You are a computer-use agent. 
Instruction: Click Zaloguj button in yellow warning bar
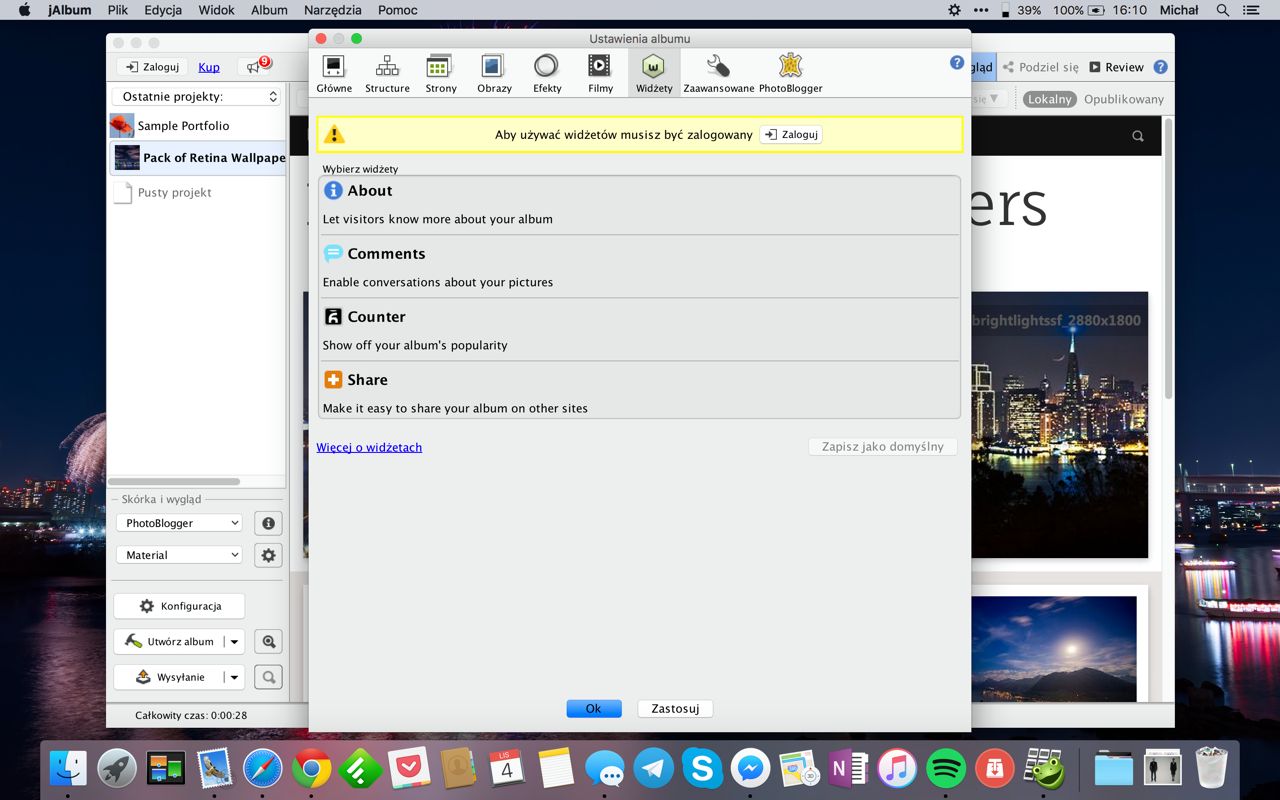[791, 134]
